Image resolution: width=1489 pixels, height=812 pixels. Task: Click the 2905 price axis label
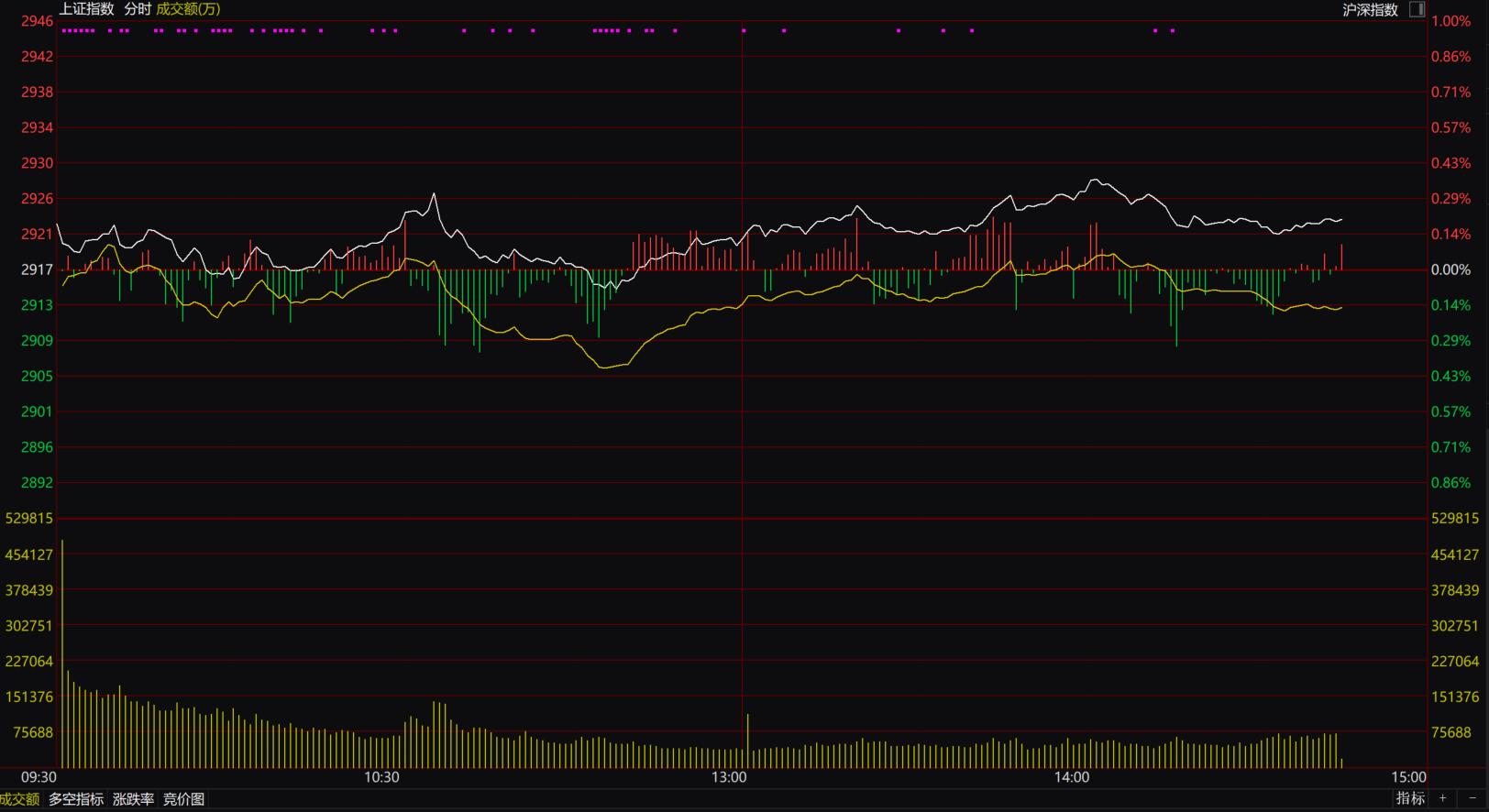38,376
